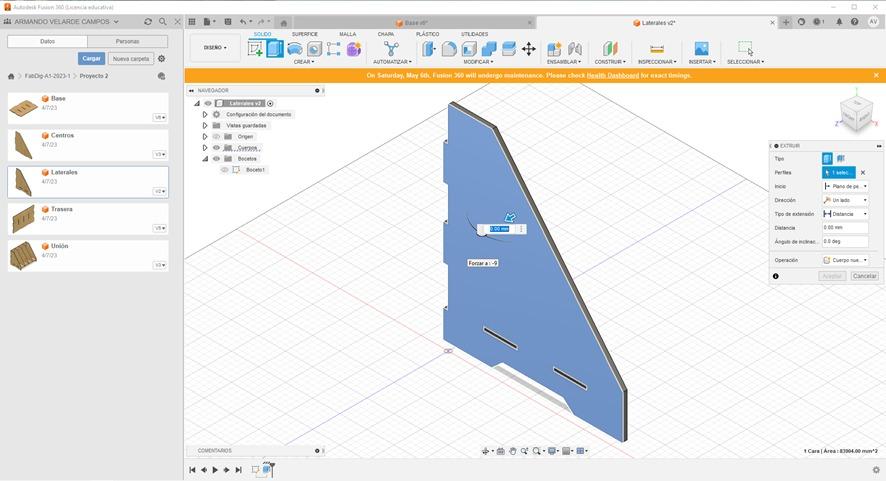Toggle visibility of Origen folder

click(216, 137)
